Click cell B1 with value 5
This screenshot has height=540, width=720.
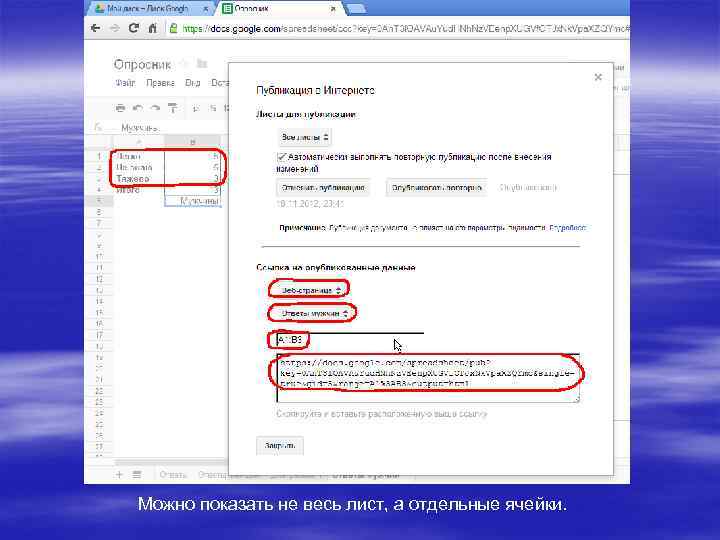click(x=193, y=156)
